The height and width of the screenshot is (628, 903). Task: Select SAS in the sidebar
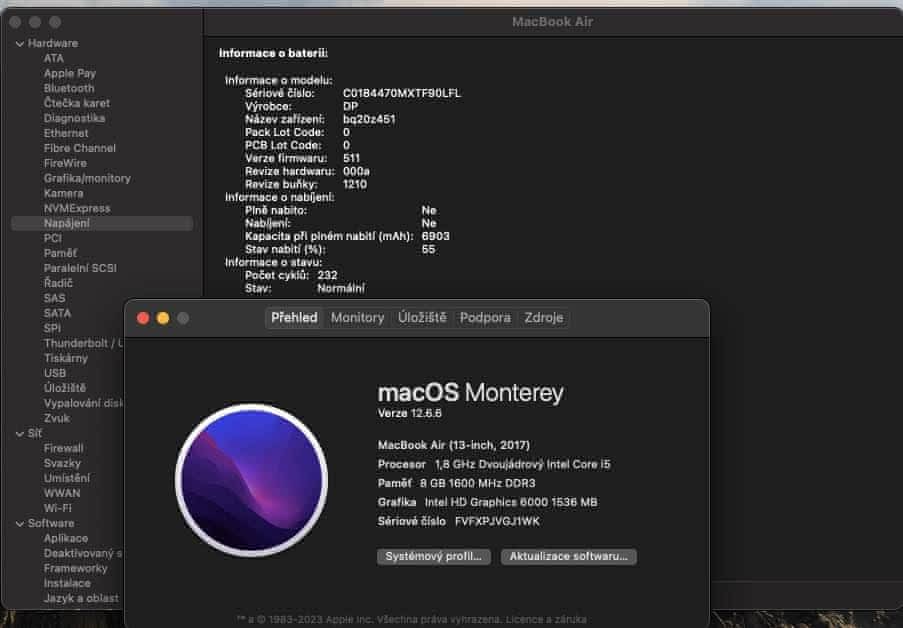54,298
